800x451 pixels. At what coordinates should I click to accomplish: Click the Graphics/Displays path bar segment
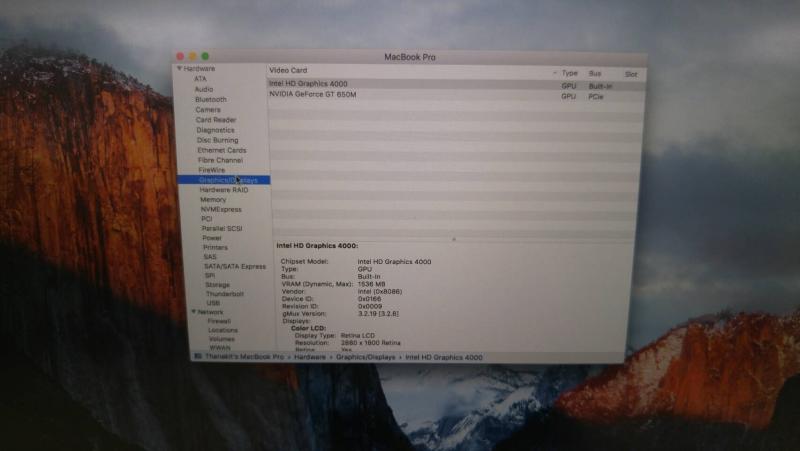(365, 357)
